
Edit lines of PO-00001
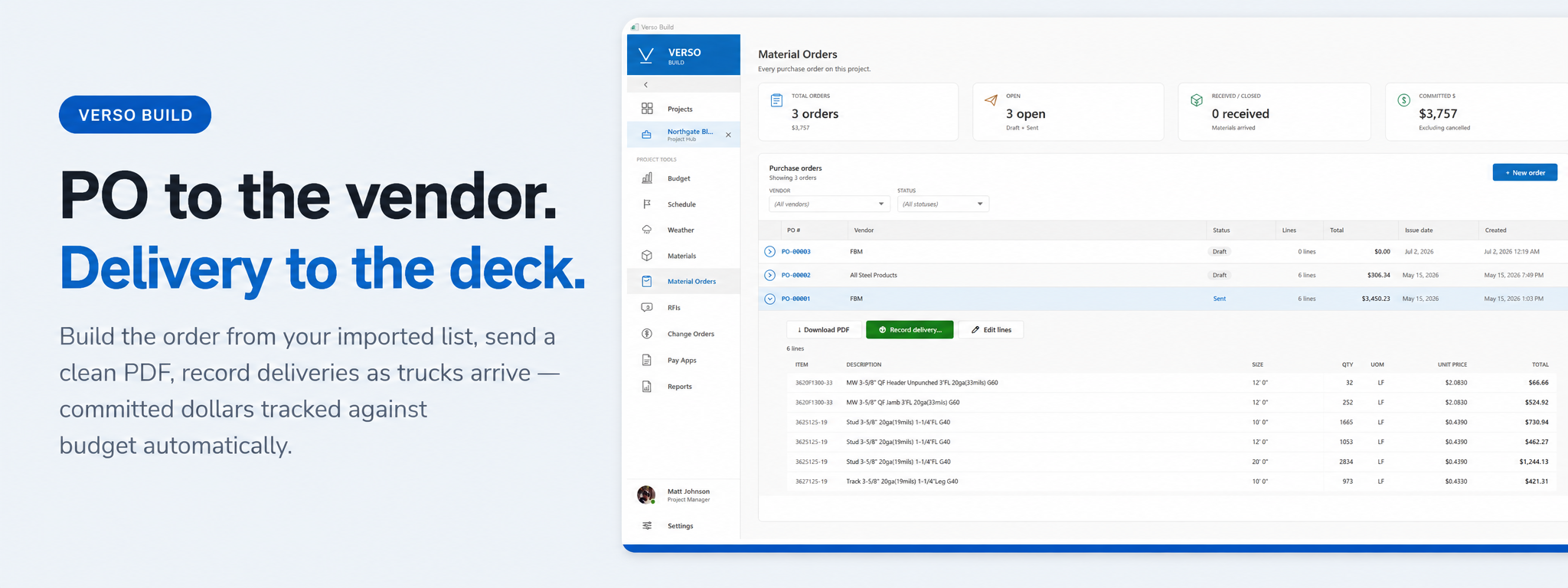tap(991, 330)
